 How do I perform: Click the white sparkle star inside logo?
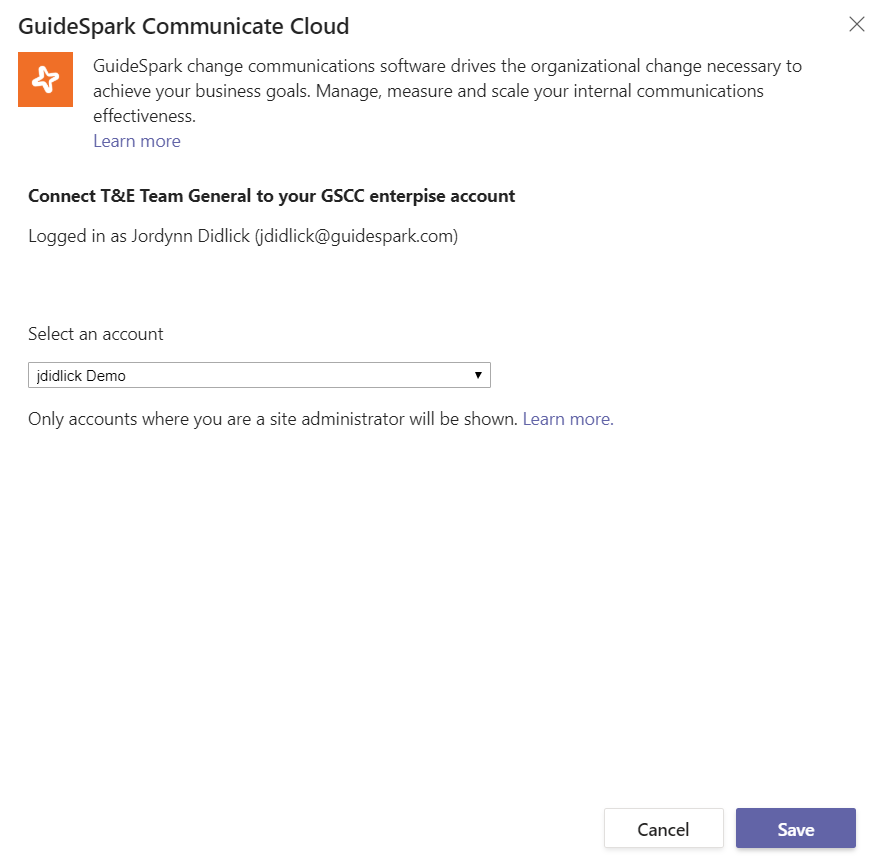point(45,79)
